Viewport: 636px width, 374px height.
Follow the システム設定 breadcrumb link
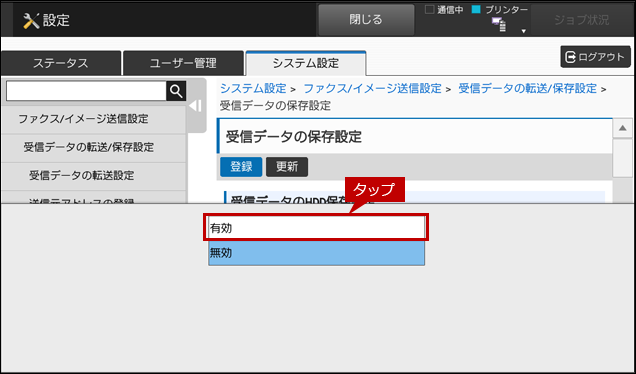click(253, 88)
